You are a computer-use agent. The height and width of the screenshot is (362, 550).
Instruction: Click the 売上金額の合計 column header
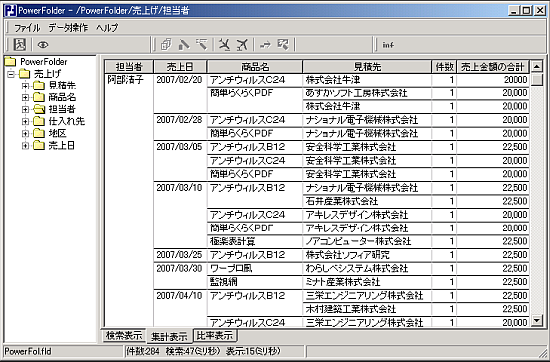493,67
